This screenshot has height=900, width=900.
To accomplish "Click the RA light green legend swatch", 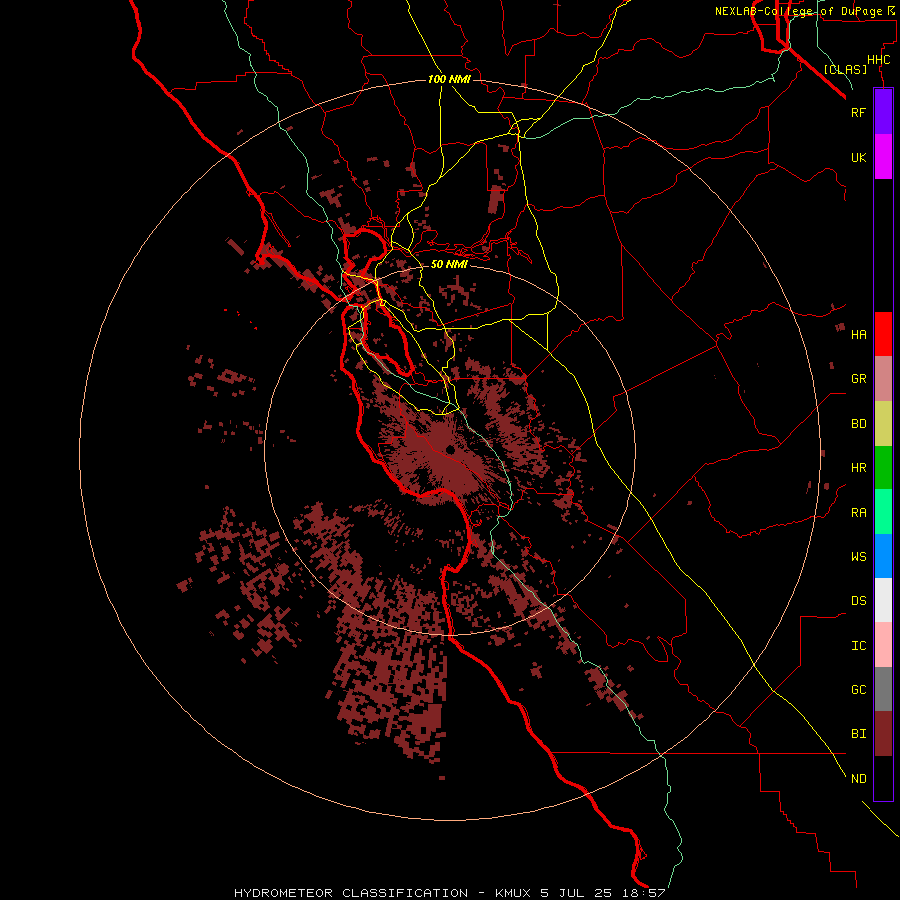I will coord(883,512).
